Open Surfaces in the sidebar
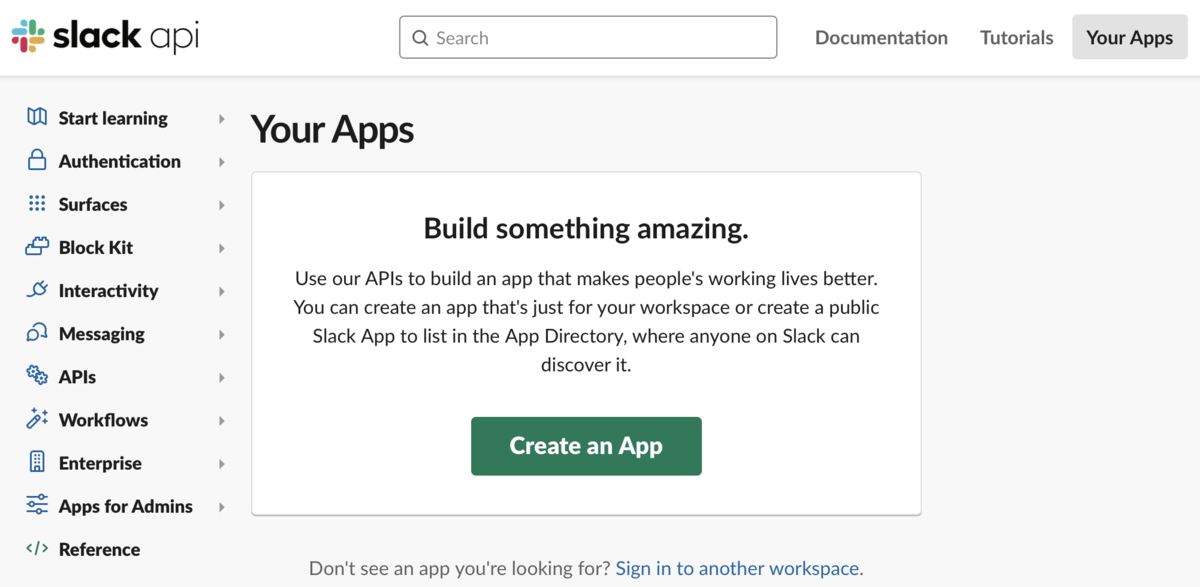This screenshot has height=587, width=1200. coord(93,204)
